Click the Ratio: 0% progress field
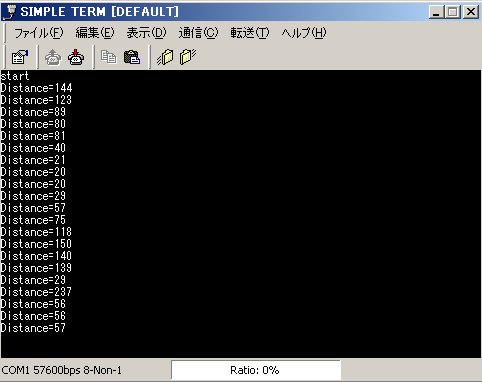Viewport: 482px width, 382px height. pos(256,370)
